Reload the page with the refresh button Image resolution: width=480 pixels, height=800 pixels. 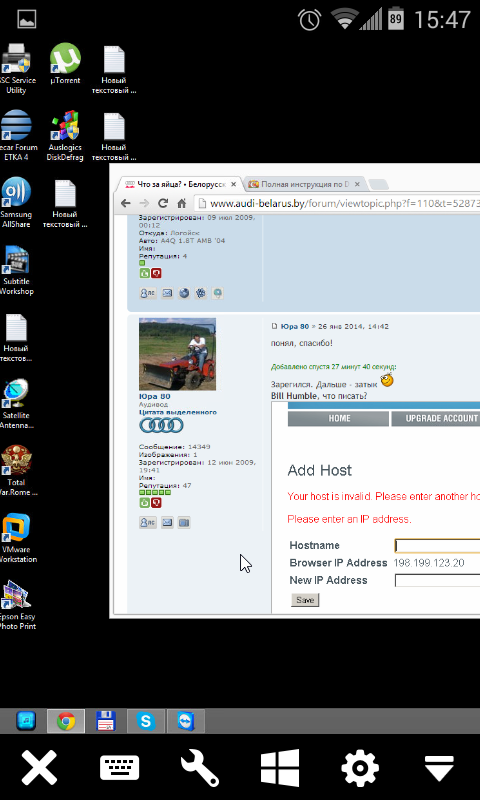(163, 204)
